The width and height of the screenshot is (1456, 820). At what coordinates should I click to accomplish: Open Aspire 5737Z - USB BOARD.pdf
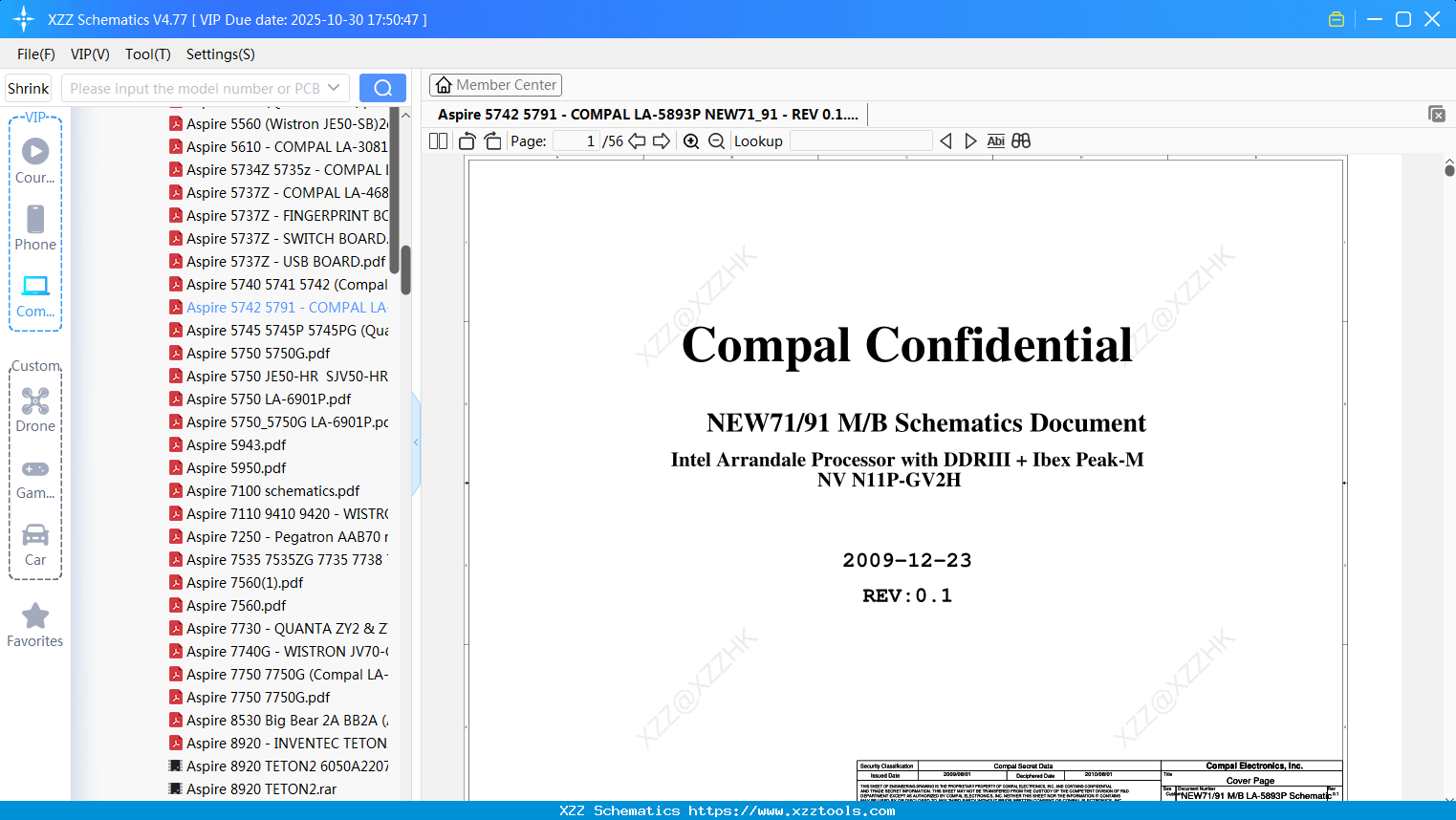coord(277,262)
